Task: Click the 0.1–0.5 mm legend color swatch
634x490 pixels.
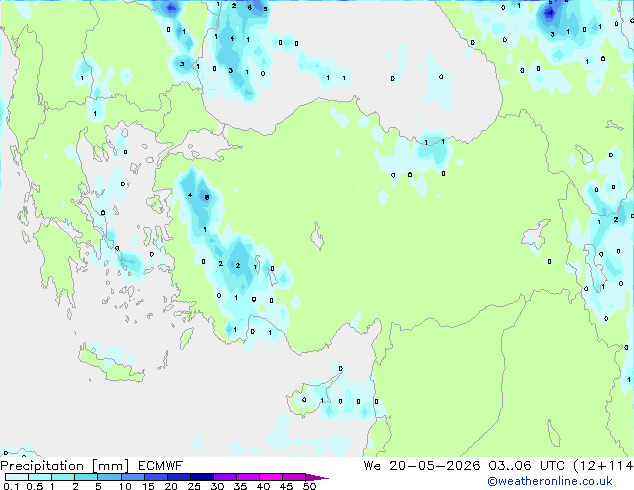Action: pos(17,477)
